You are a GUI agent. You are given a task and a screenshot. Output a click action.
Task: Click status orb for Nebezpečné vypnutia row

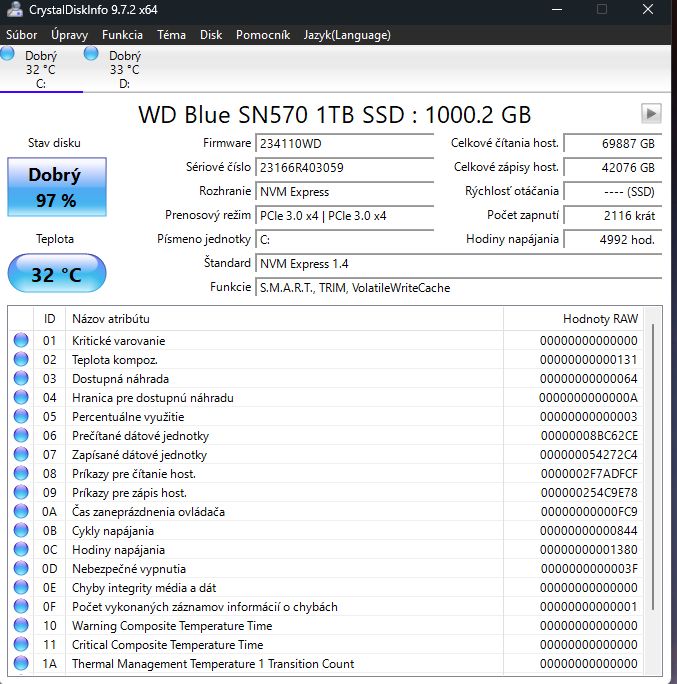click(x=21, y=568)
